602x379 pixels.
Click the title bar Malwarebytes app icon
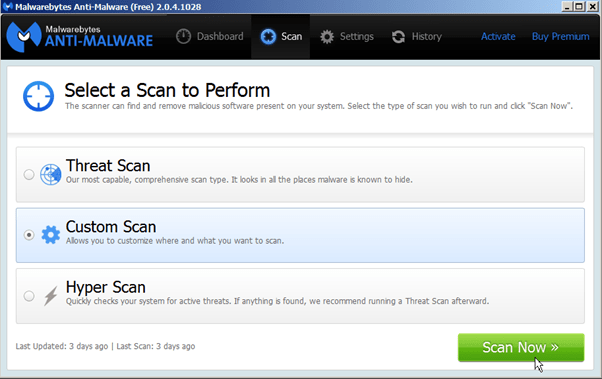click(x=7, y=7)
